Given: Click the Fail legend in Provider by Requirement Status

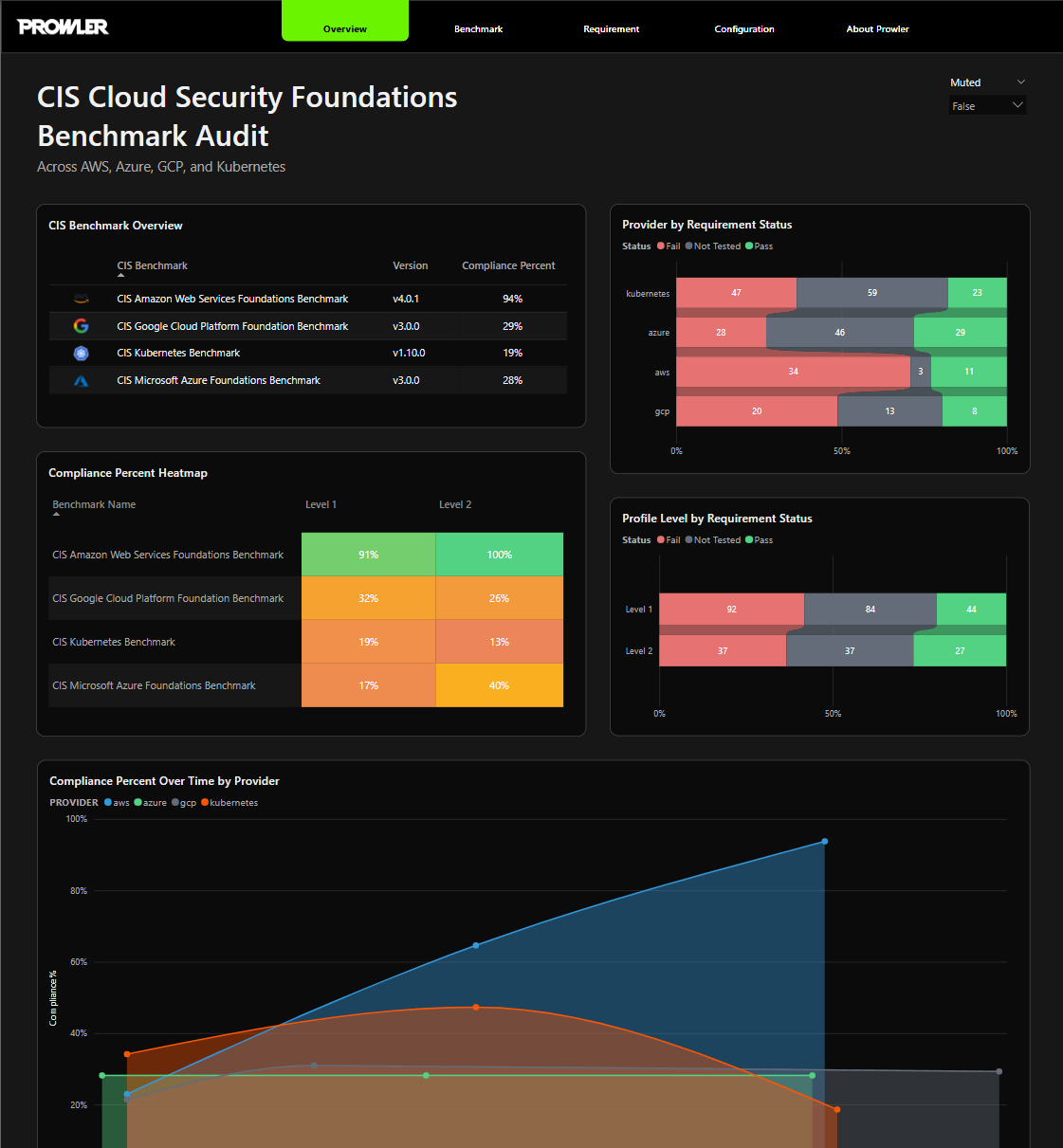Looking at the screenshot, I should pos(669,246).
